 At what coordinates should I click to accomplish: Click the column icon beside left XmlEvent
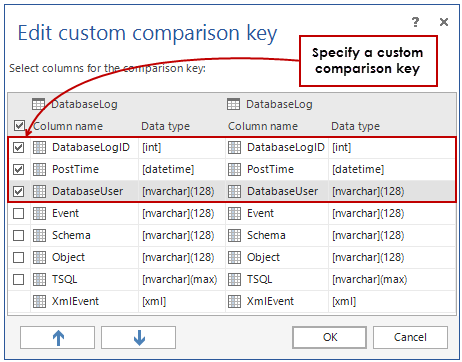39,301
